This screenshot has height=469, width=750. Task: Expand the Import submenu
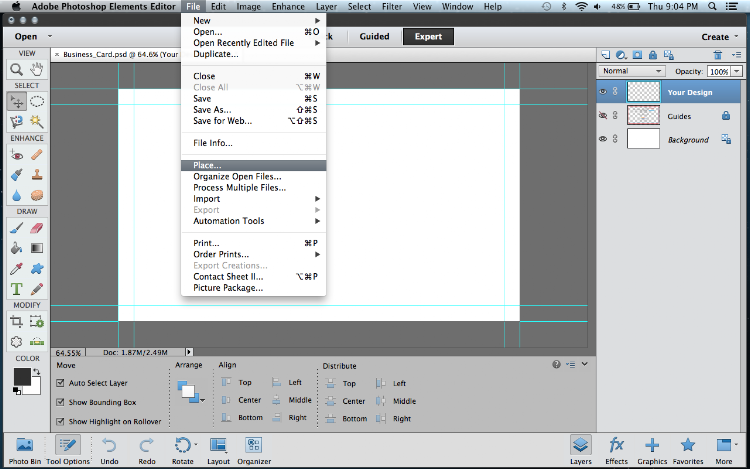coord(254,199)
